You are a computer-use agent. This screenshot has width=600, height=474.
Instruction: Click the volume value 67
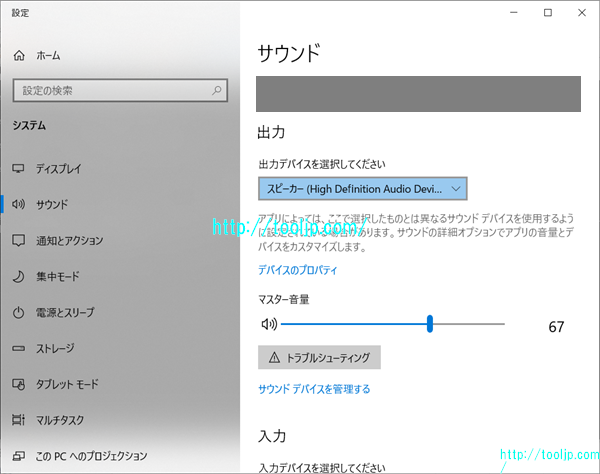(556, 327)
